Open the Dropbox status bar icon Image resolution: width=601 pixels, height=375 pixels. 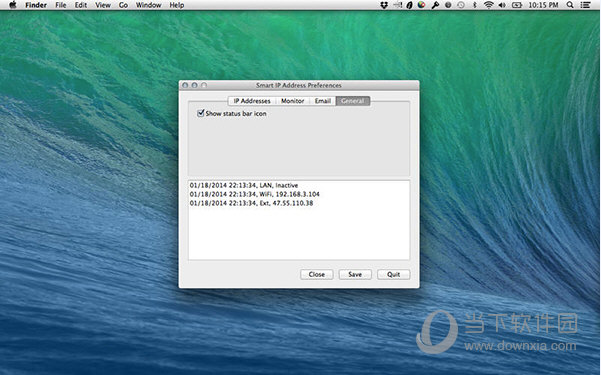384,5
